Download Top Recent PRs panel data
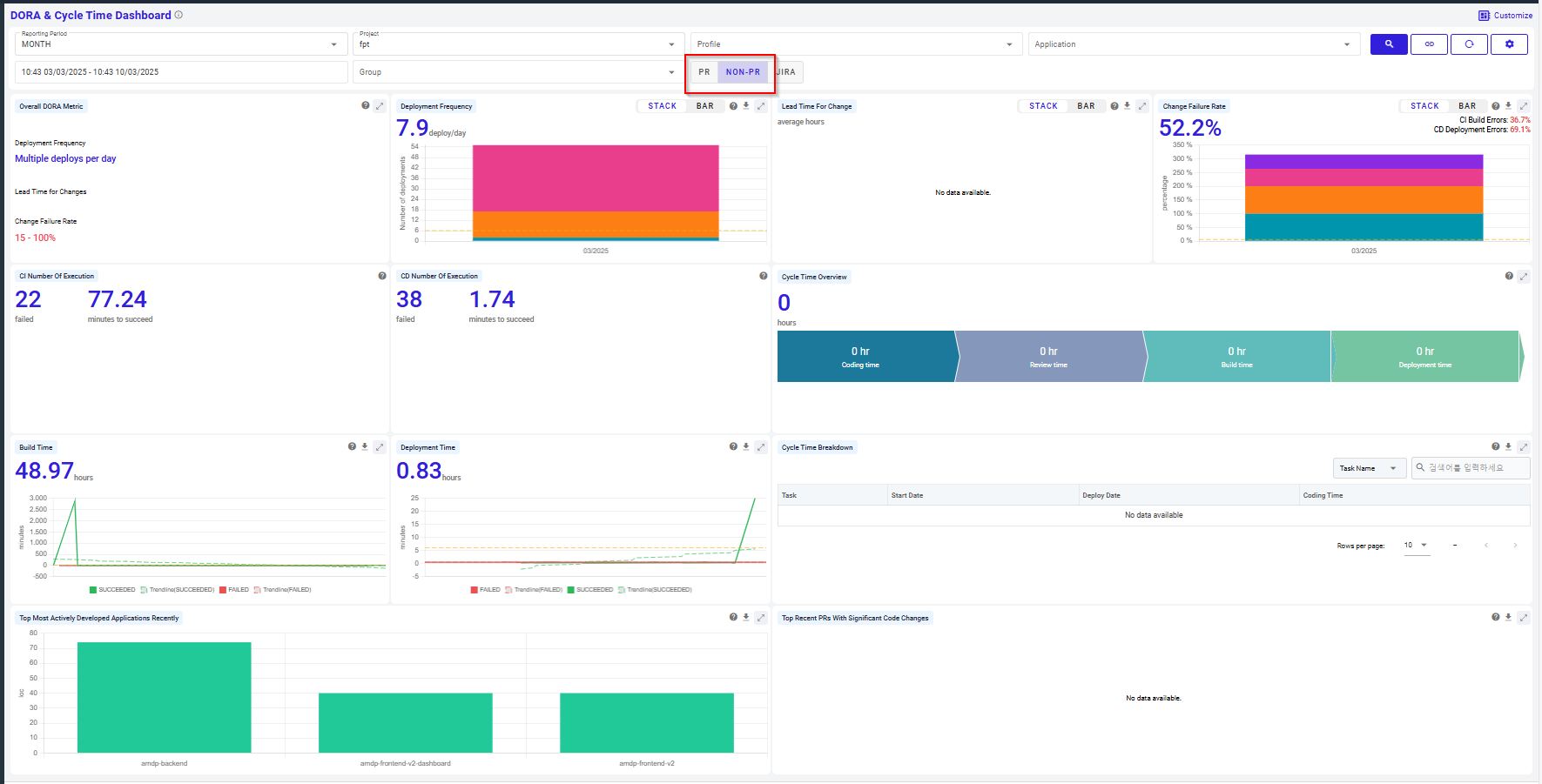1542x784 pixels. click(x=1509, y=617)
